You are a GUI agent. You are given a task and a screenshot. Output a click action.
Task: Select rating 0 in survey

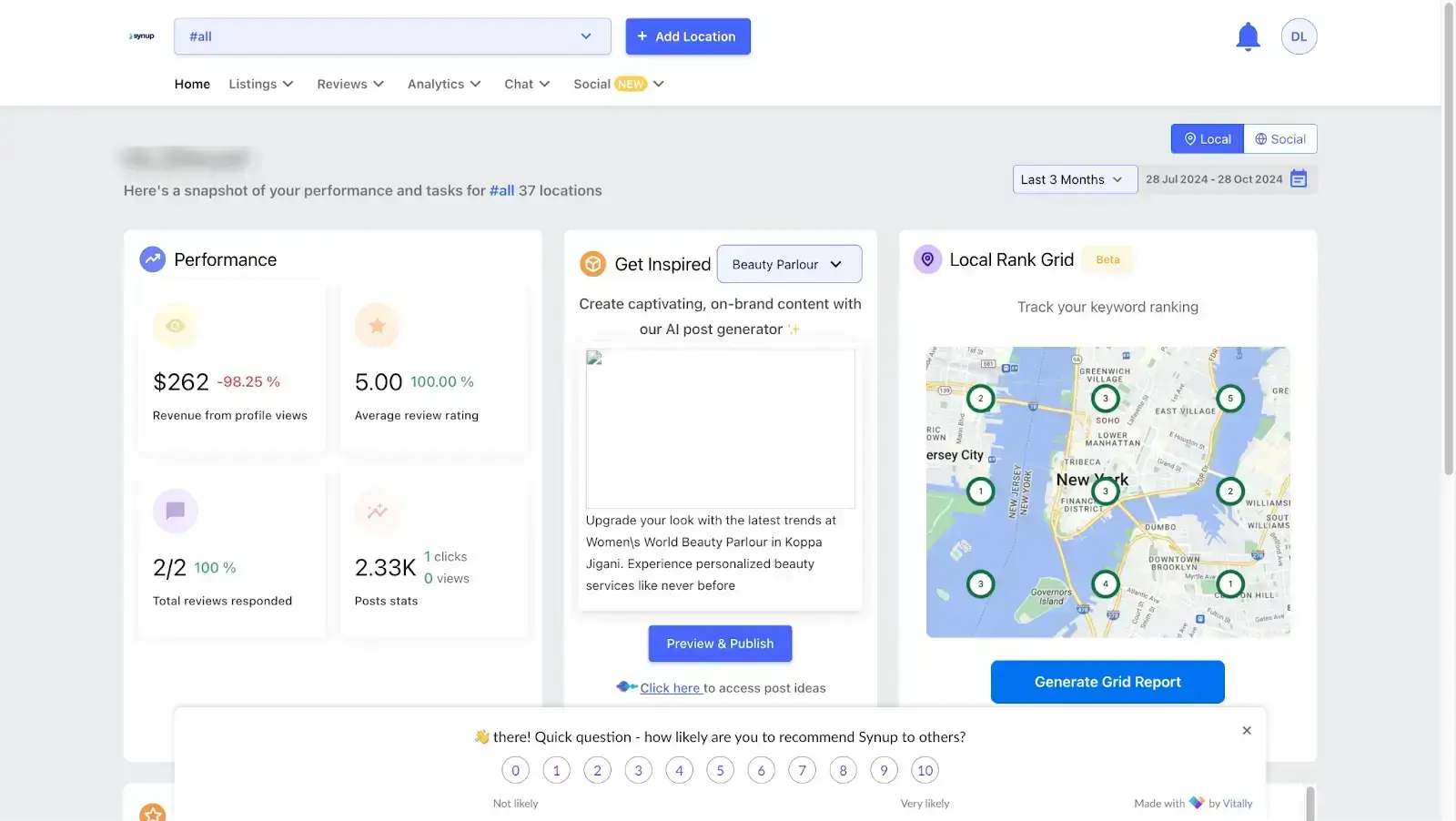515,770
